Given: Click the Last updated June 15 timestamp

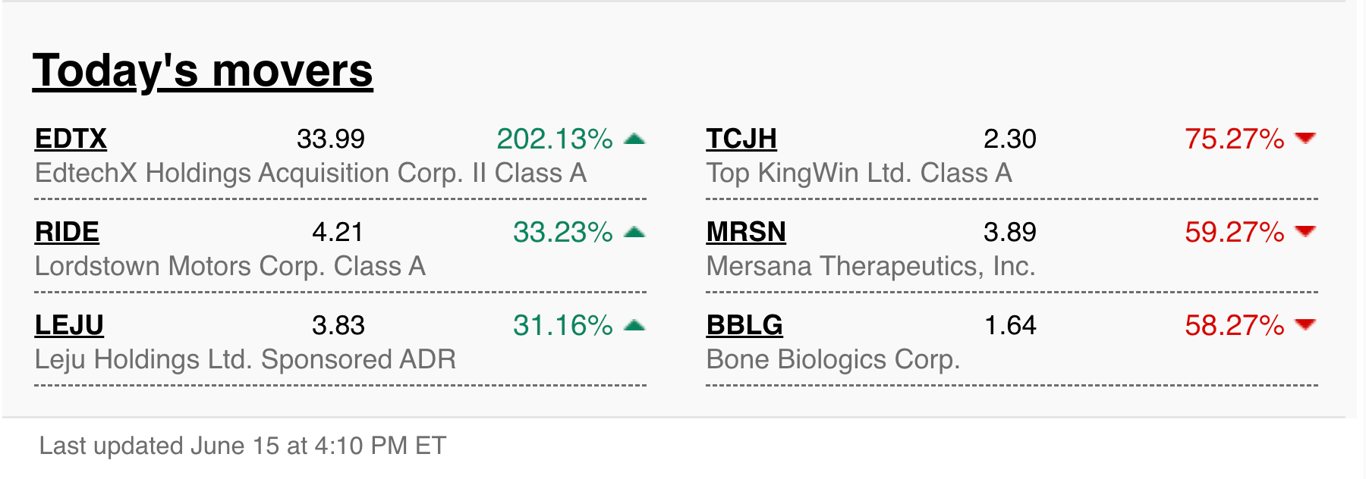Looking at the screenshot, I should pos(242,445).
